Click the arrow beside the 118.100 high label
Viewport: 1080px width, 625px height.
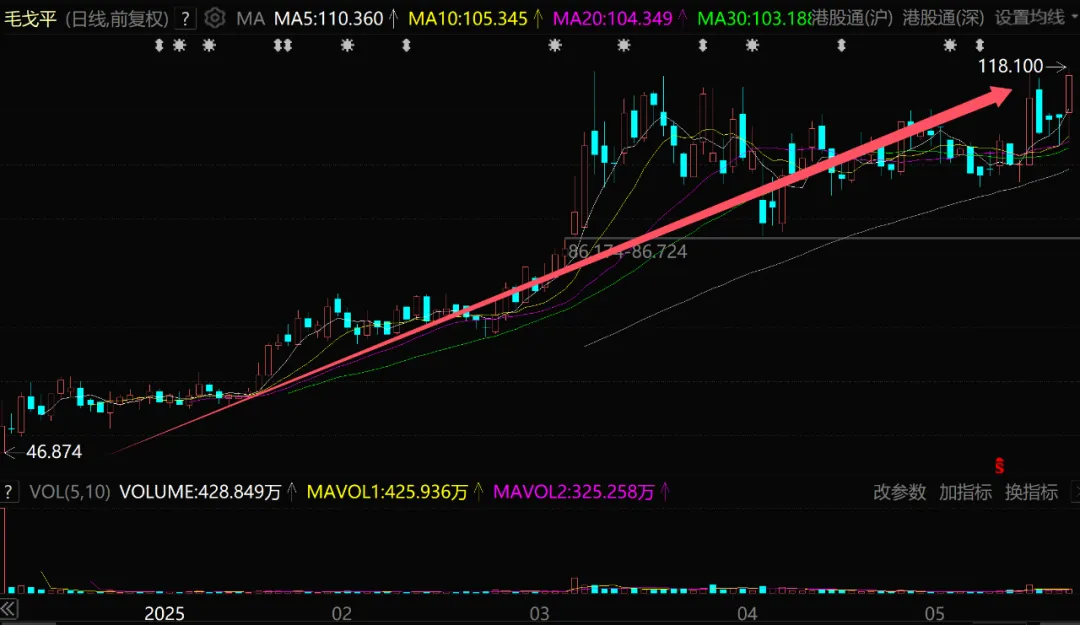(1058, 66)
